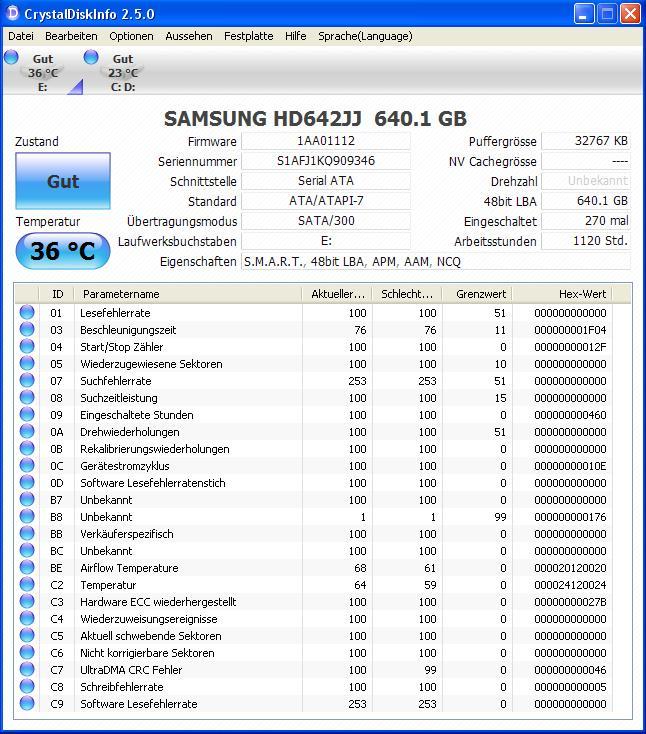Click the Eingeschaltet field 270 mal
This screenshot has height=734, width=646.
tap(586, 221)
